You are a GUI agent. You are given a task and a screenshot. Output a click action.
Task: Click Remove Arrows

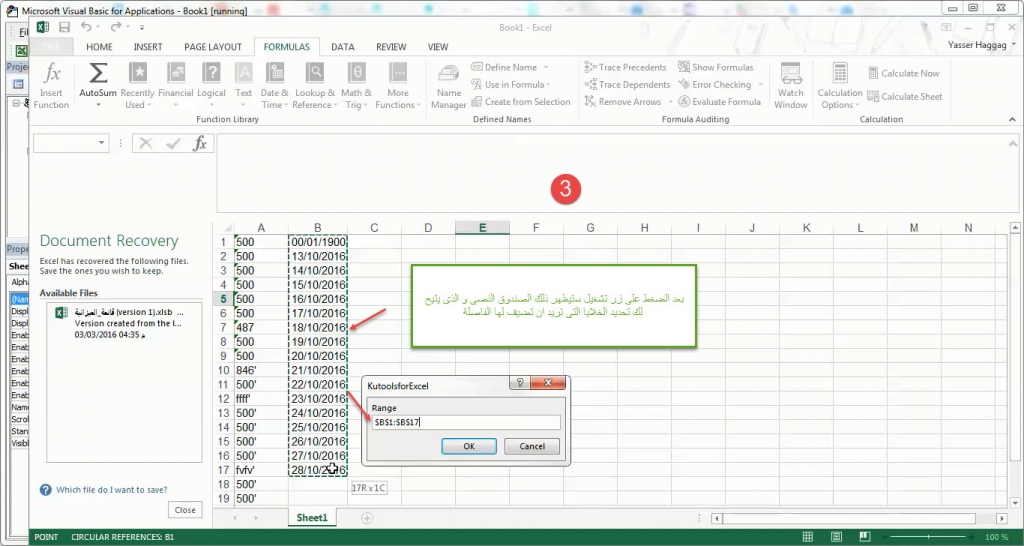tap(623, 102)
